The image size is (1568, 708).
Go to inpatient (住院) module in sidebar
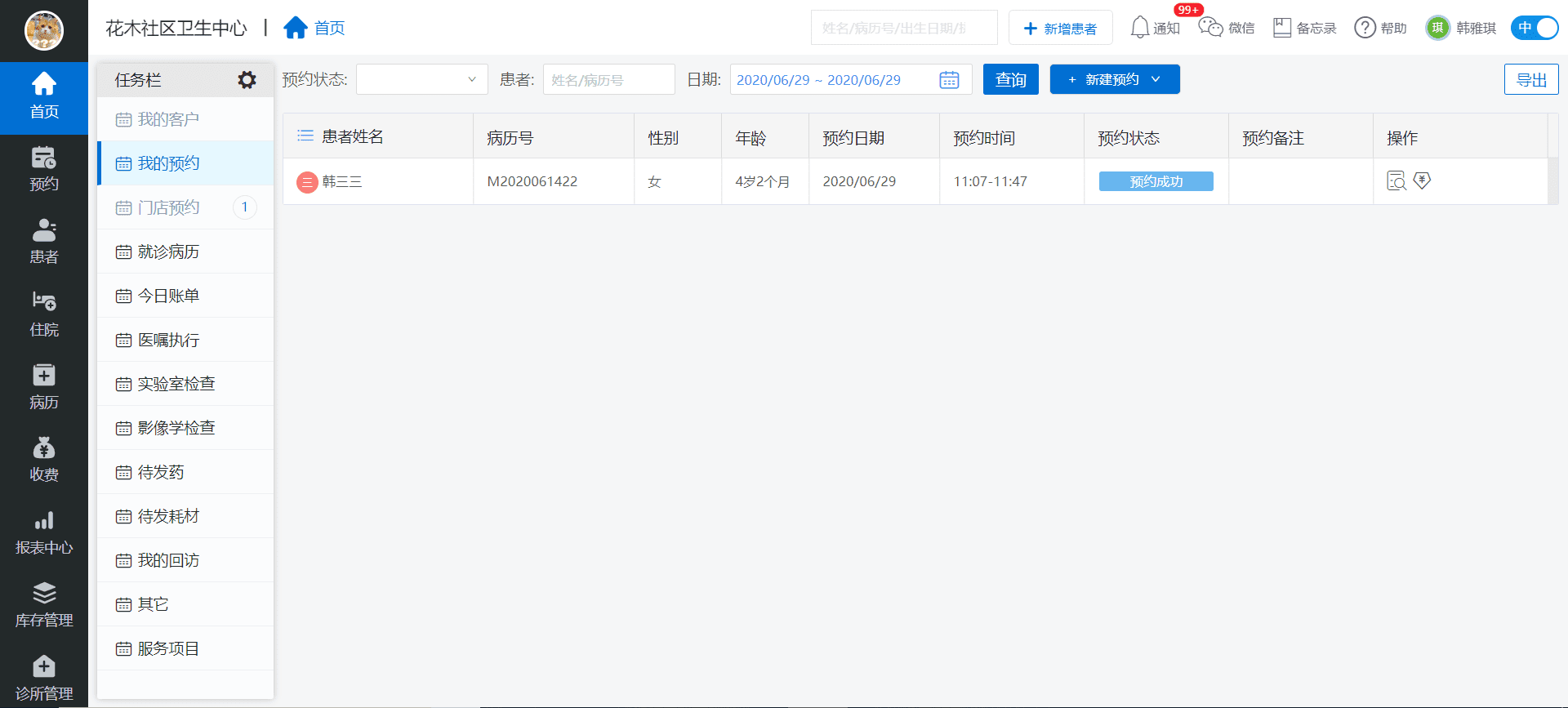click(44, 314)
